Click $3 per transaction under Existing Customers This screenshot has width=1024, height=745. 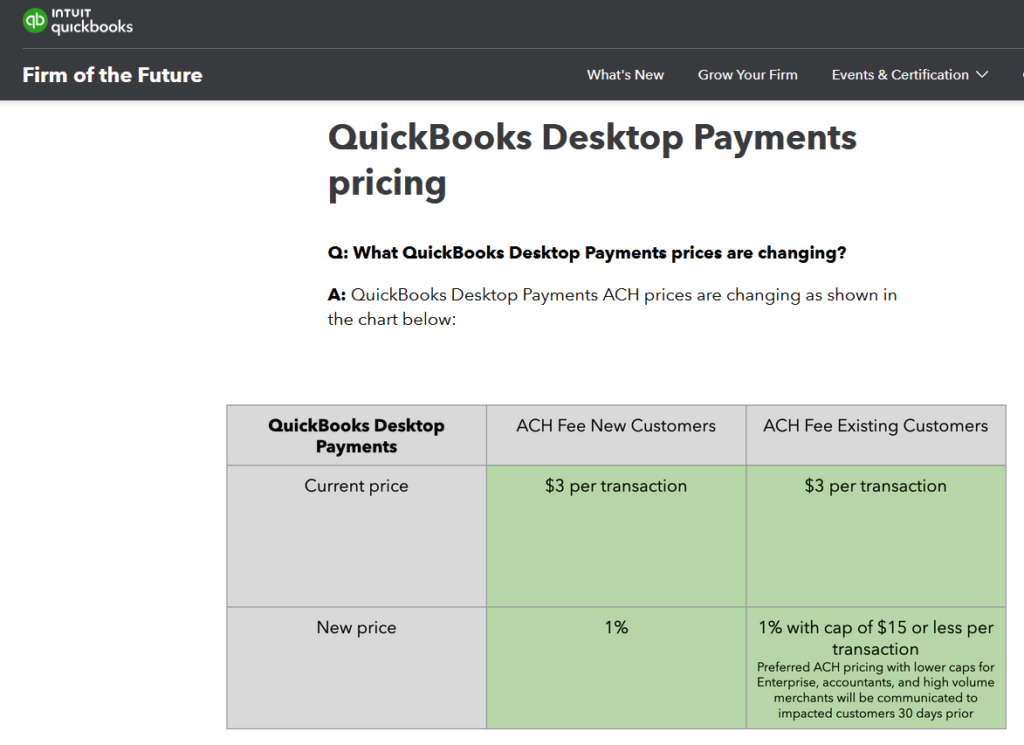[x=875, y=486]
